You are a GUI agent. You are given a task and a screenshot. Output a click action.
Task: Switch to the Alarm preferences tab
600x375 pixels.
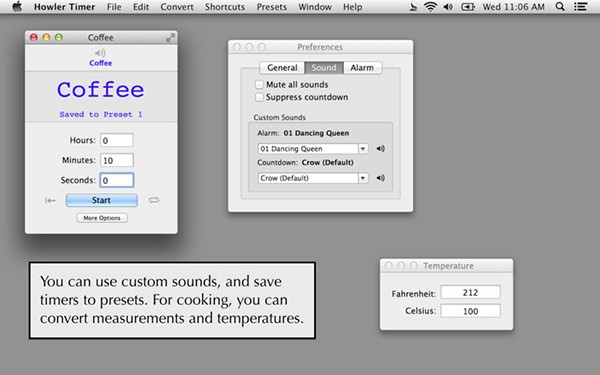click(x=362, y=68)
